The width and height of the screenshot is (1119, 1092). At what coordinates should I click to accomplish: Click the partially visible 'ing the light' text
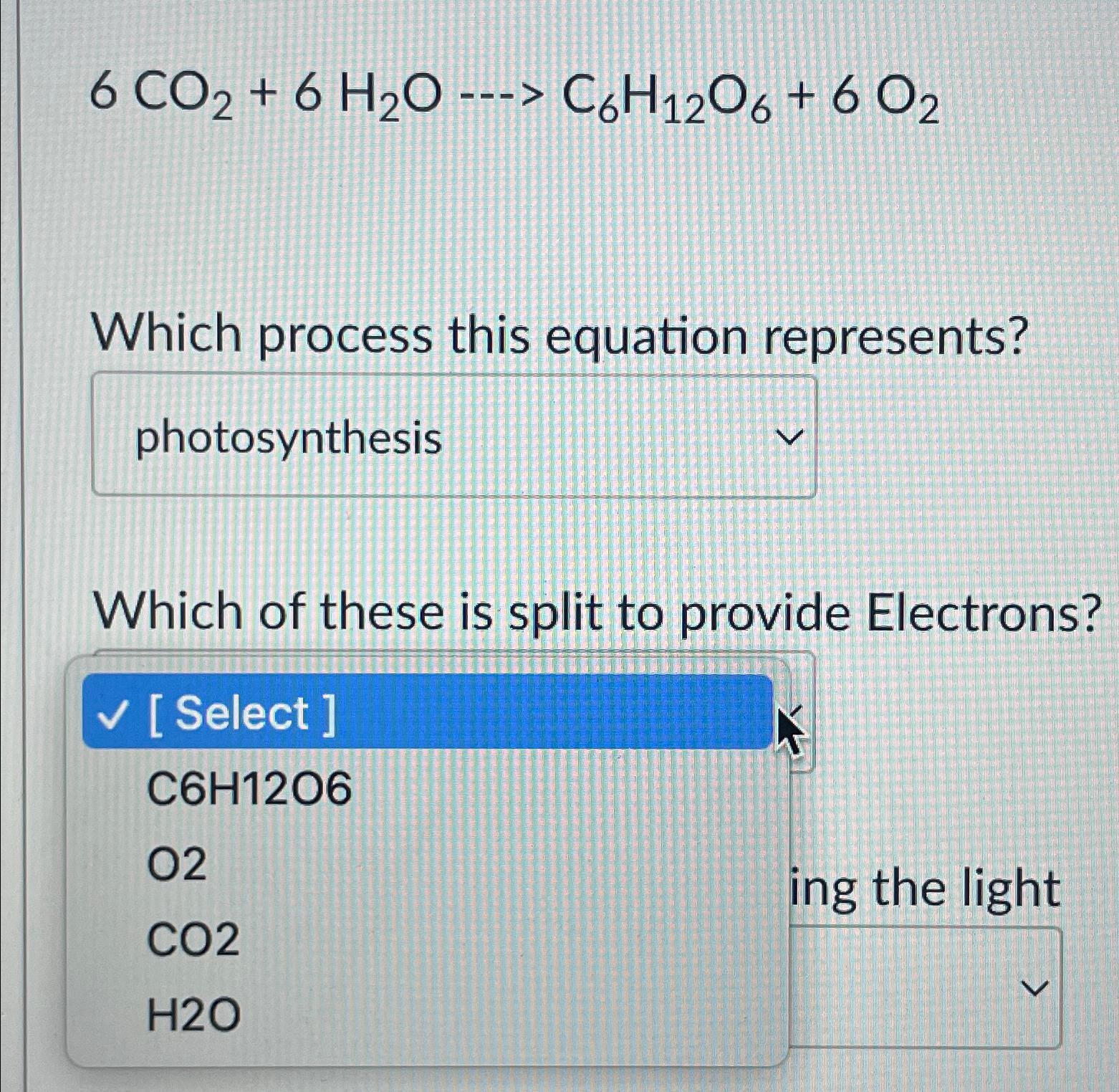click(x=924, y=887)
